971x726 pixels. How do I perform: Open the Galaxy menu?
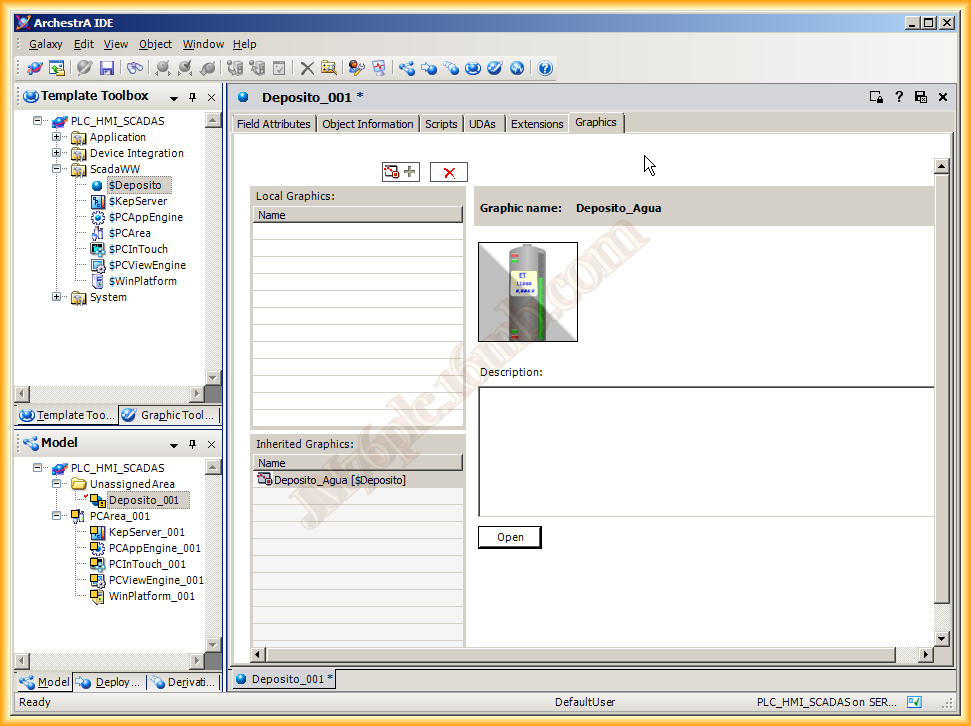click(x=45, y=44)
